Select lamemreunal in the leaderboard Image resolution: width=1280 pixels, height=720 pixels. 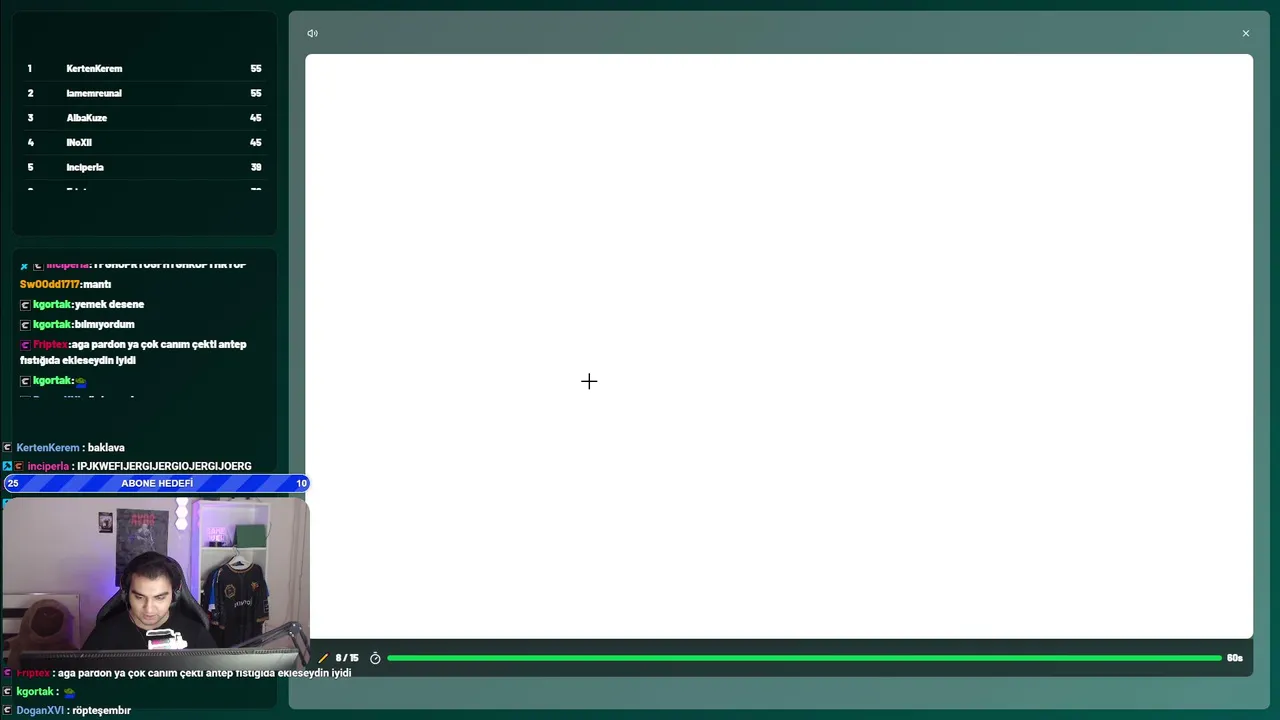[144, 93]
